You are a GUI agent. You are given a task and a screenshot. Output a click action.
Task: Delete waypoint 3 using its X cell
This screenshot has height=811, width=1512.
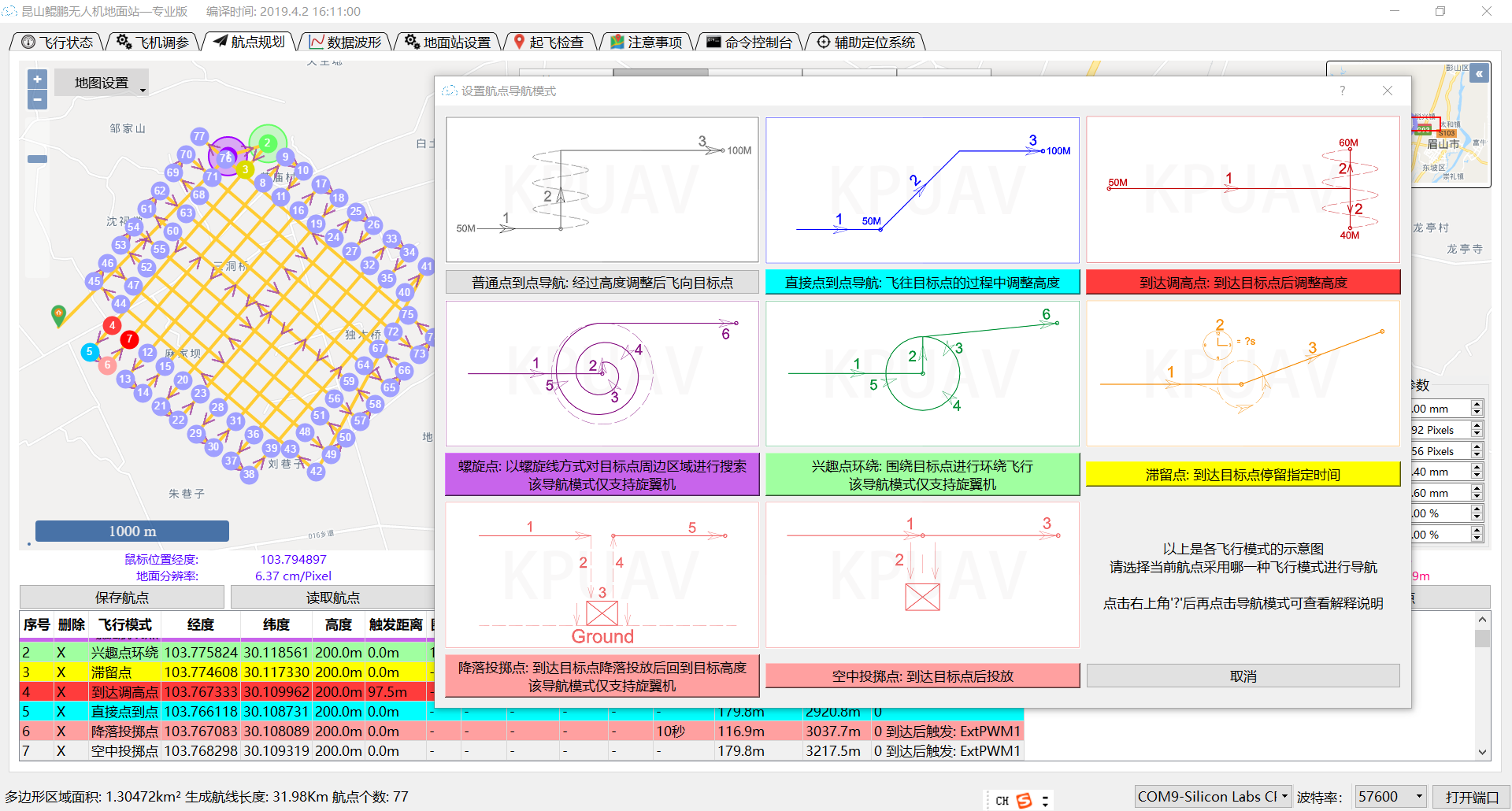click(x=61, y=672)
